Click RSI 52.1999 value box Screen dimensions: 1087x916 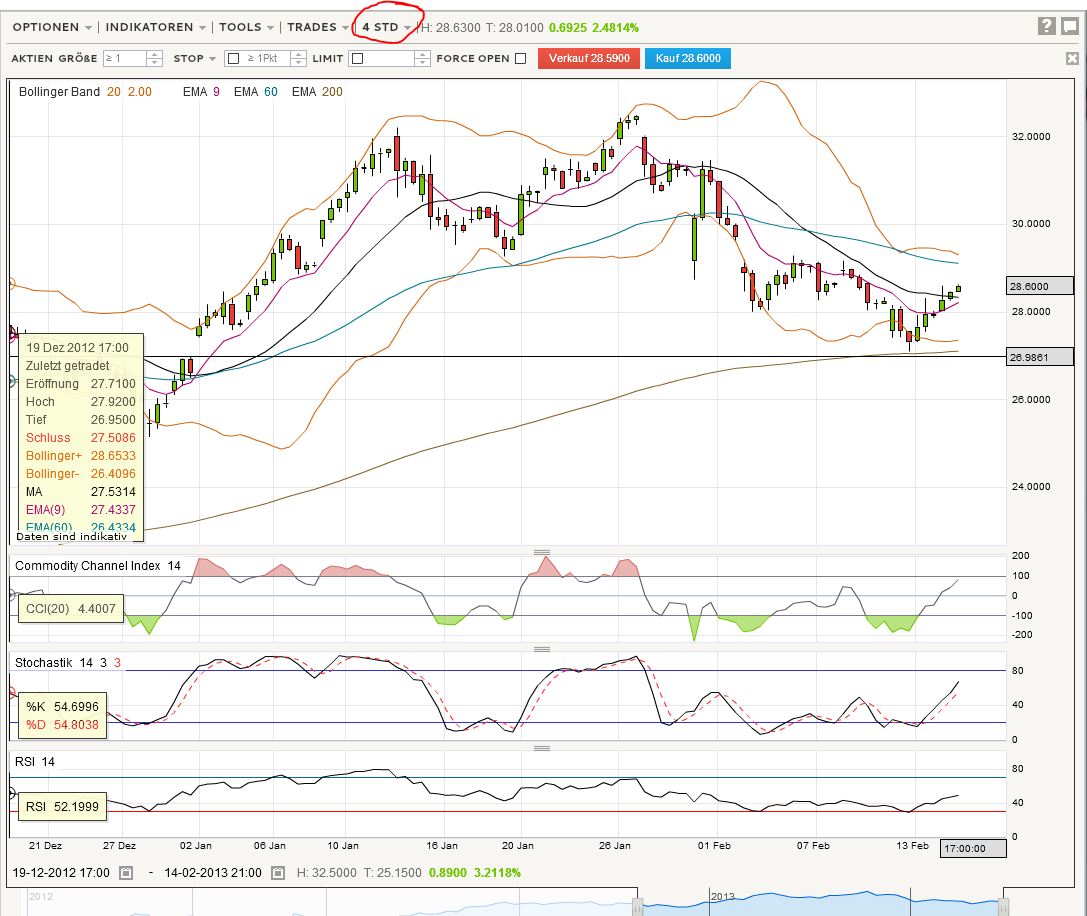coord(62,806)
